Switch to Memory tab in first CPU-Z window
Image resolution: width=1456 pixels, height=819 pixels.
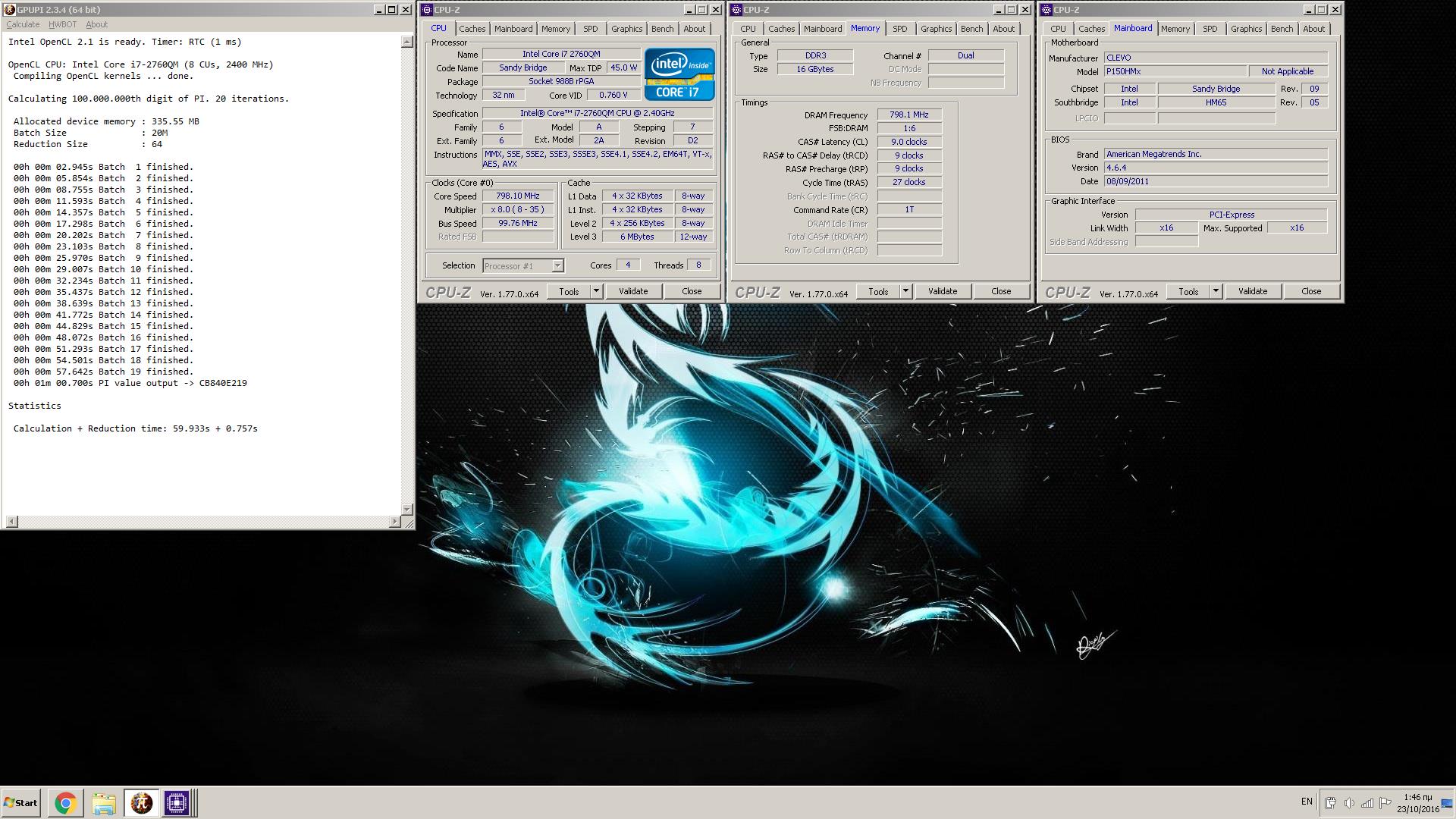click(x=556, y=29)
